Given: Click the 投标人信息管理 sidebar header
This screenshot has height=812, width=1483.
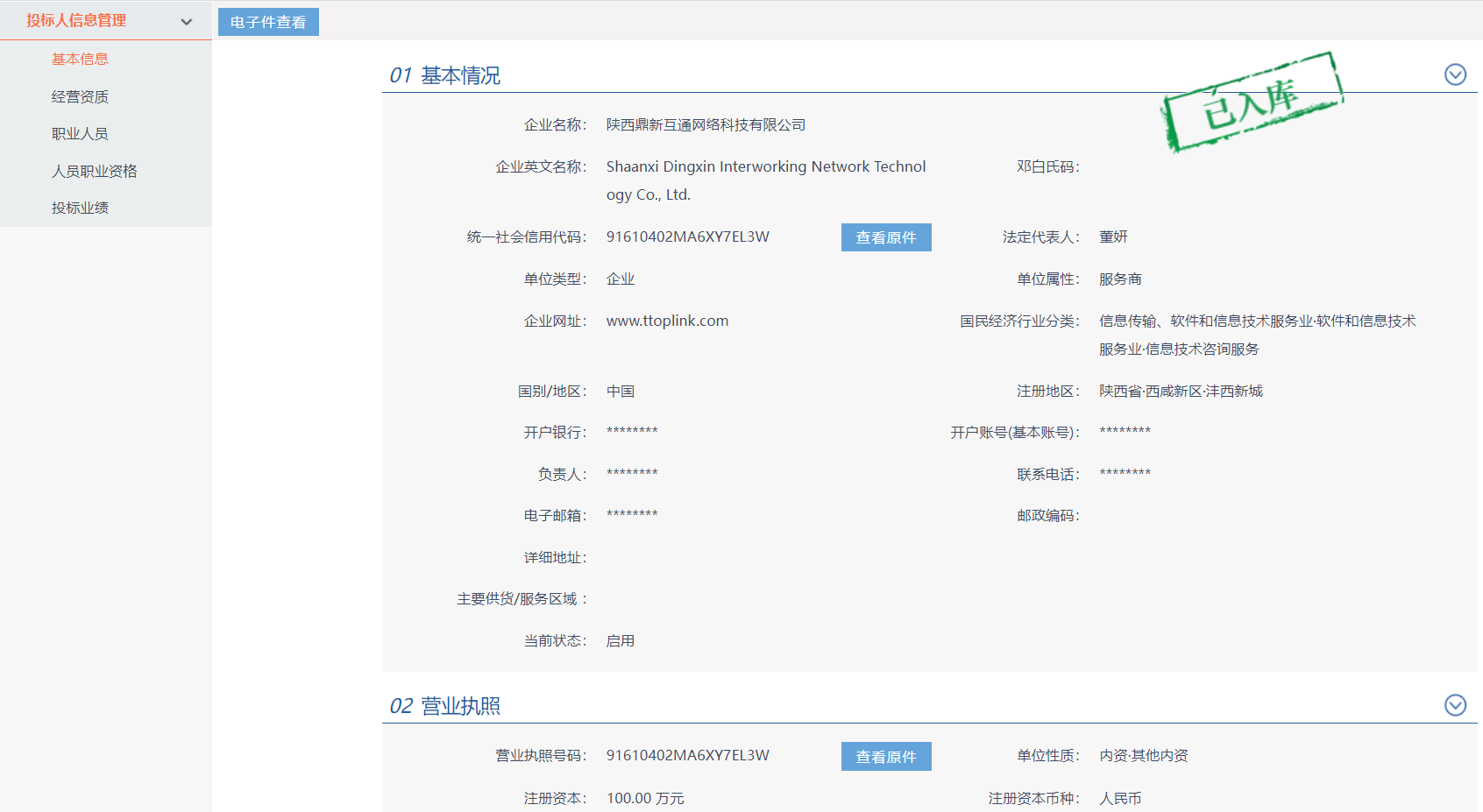Looking at the screenshot, I should (76, 20).
